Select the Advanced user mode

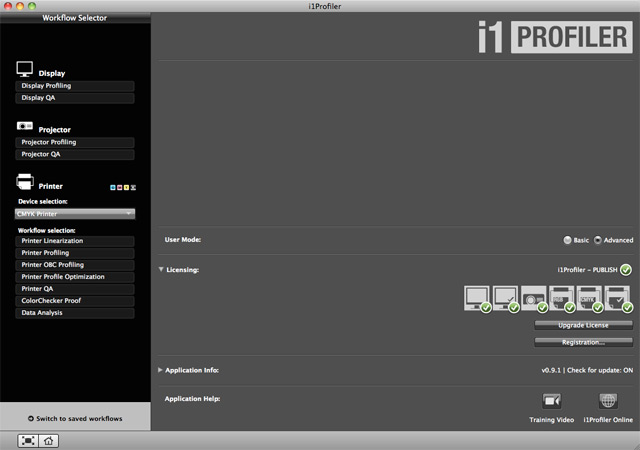[x=598, y=240]
